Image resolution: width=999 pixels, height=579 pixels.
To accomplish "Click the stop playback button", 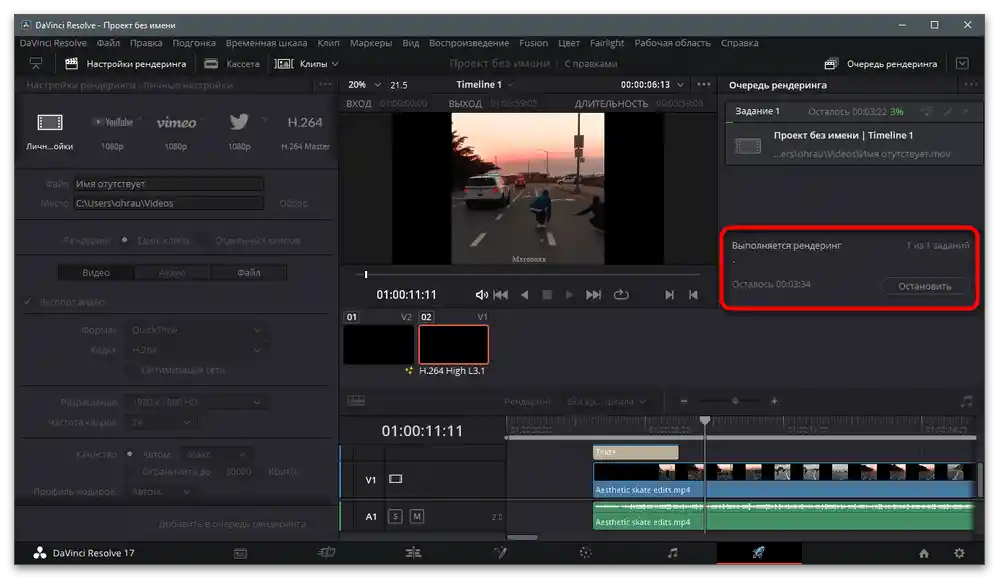I will [x=547, y=295].
